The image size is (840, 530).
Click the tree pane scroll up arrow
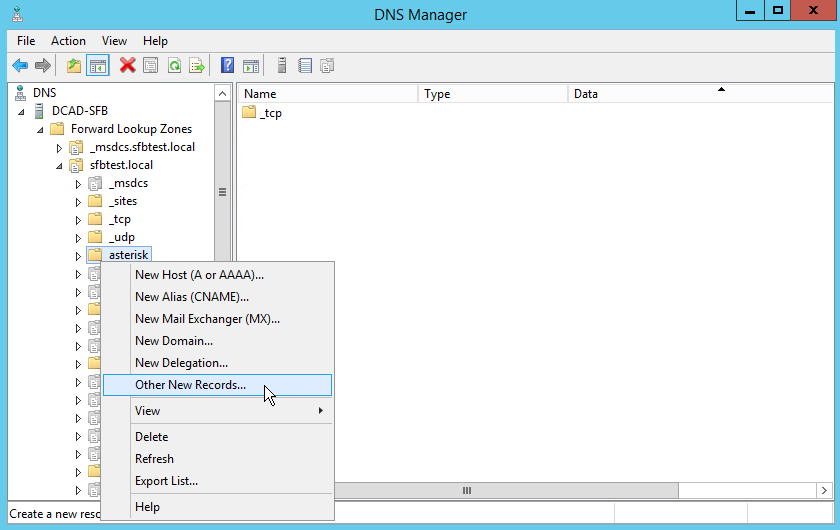pyautogui.click(x=222, y=94)
